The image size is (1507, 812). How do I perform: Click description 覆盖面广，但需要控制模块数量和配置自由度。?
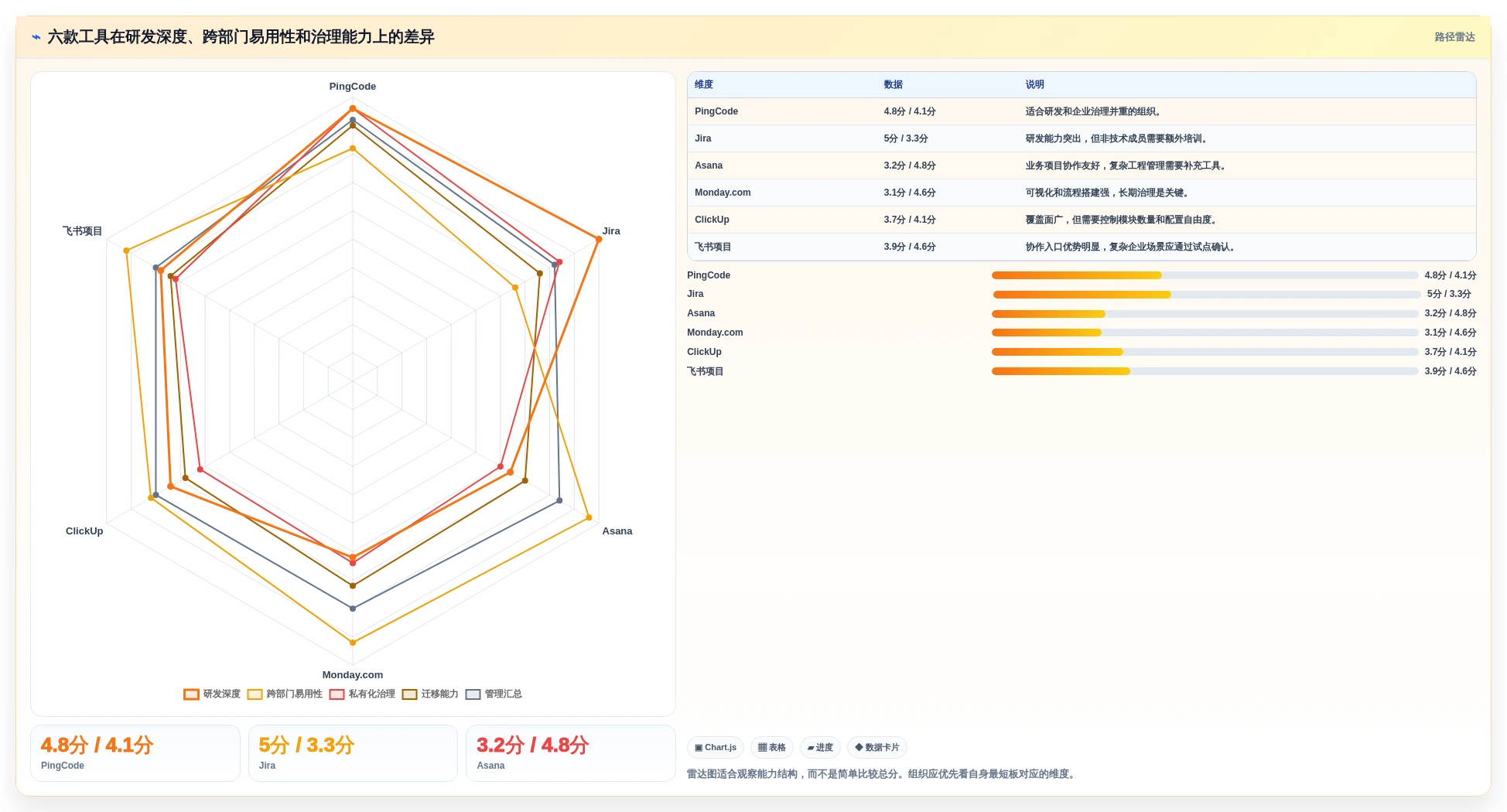pyautogui.click(x=1123, y=220)
